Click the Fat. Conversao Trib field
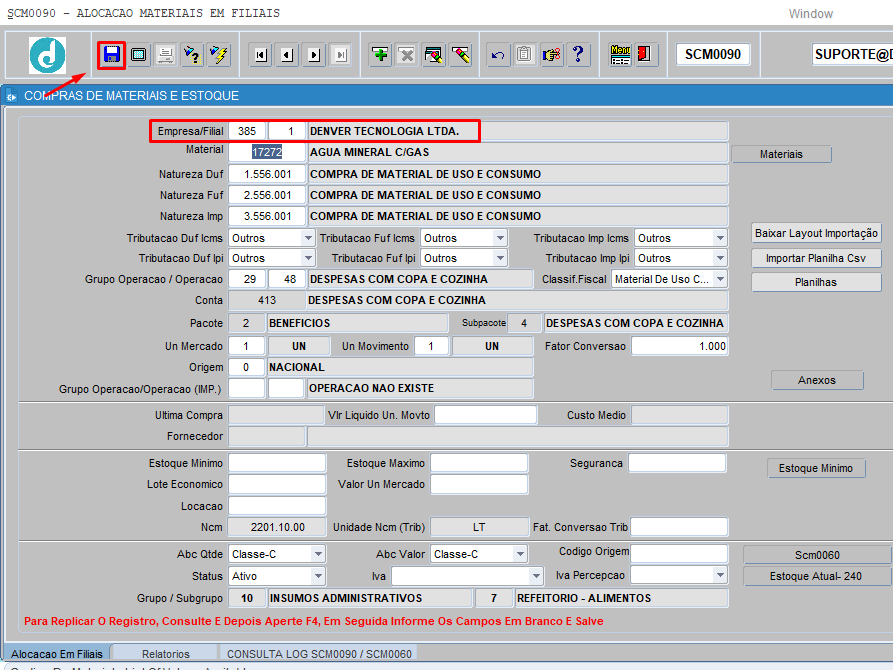The height and width of the screenshot is (670, 893). click(x=679, y=527)
